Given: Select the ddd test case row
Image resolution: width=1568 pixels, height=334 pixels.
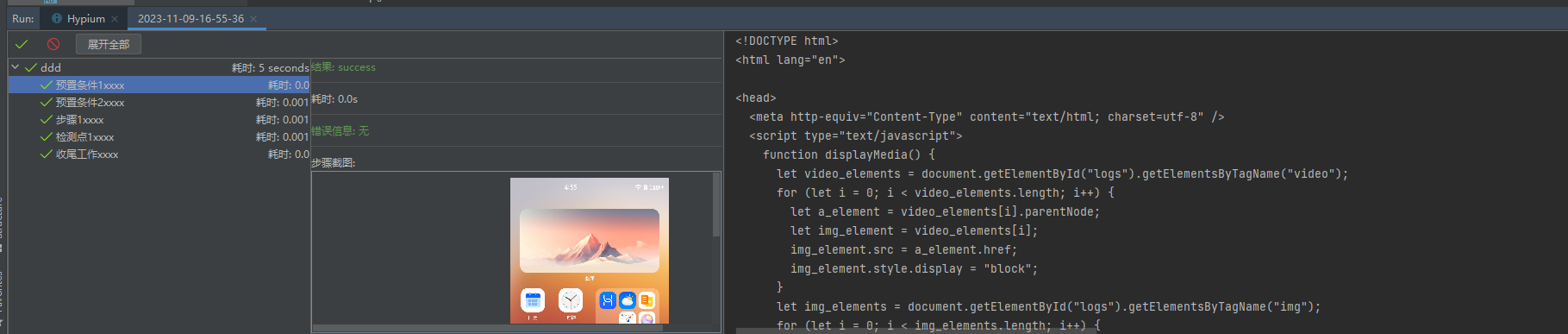Looking at the screenshot, I should (x=159, y=67).
